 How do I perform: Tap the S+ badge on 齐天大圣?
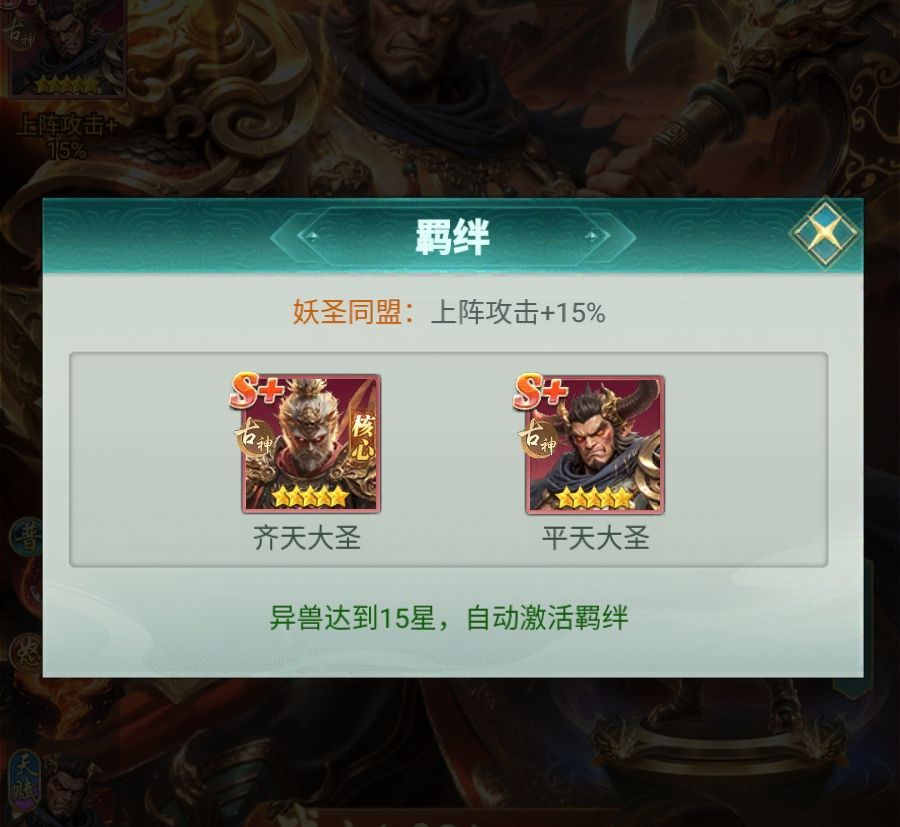click(257, 390)
